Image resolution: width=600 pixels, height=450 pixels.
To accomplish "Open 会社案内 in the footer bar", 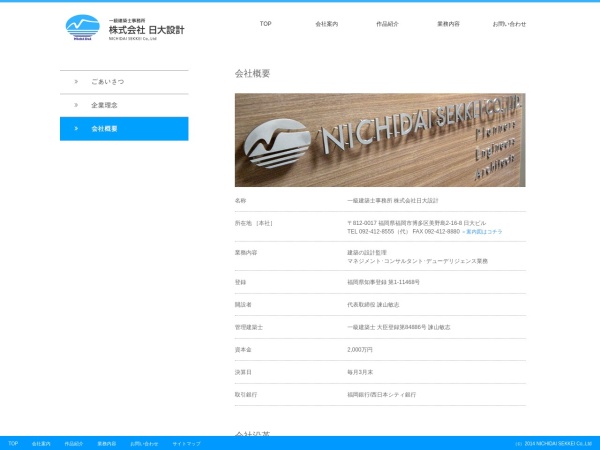I will click(41, 444).
